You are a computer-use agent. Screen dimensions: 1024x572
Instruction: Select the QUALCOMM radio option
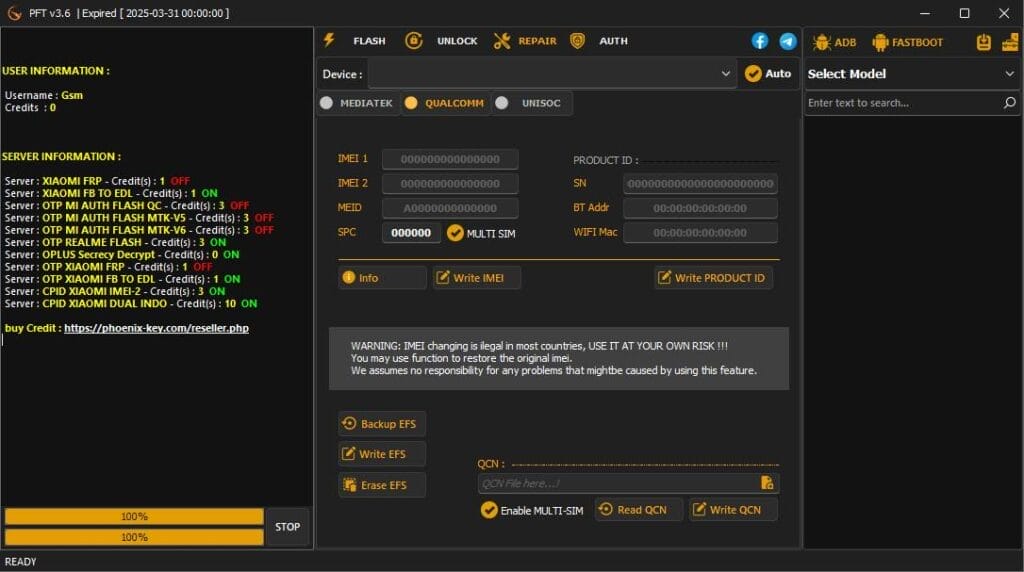coord(445,103)
